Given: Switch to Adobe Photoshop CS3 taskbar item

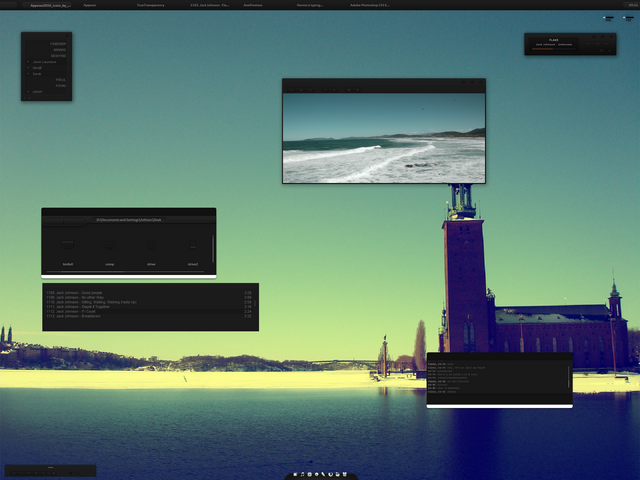Looking at the screenshot, I should coord(370,5).
